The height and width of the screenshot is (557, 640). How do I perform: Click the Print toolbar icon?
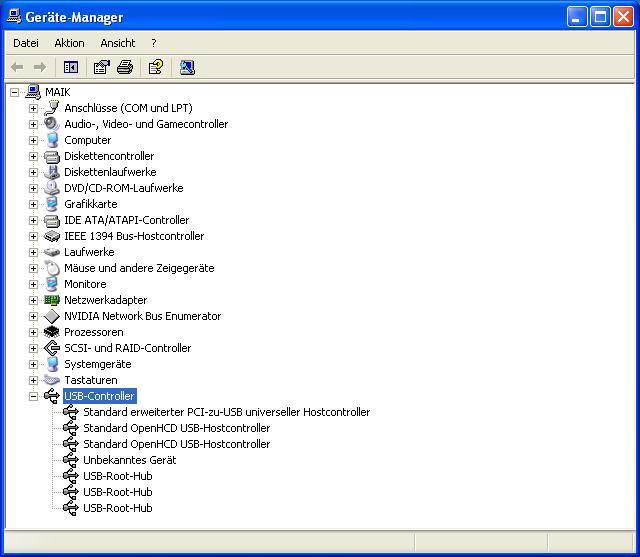(125, 67)
